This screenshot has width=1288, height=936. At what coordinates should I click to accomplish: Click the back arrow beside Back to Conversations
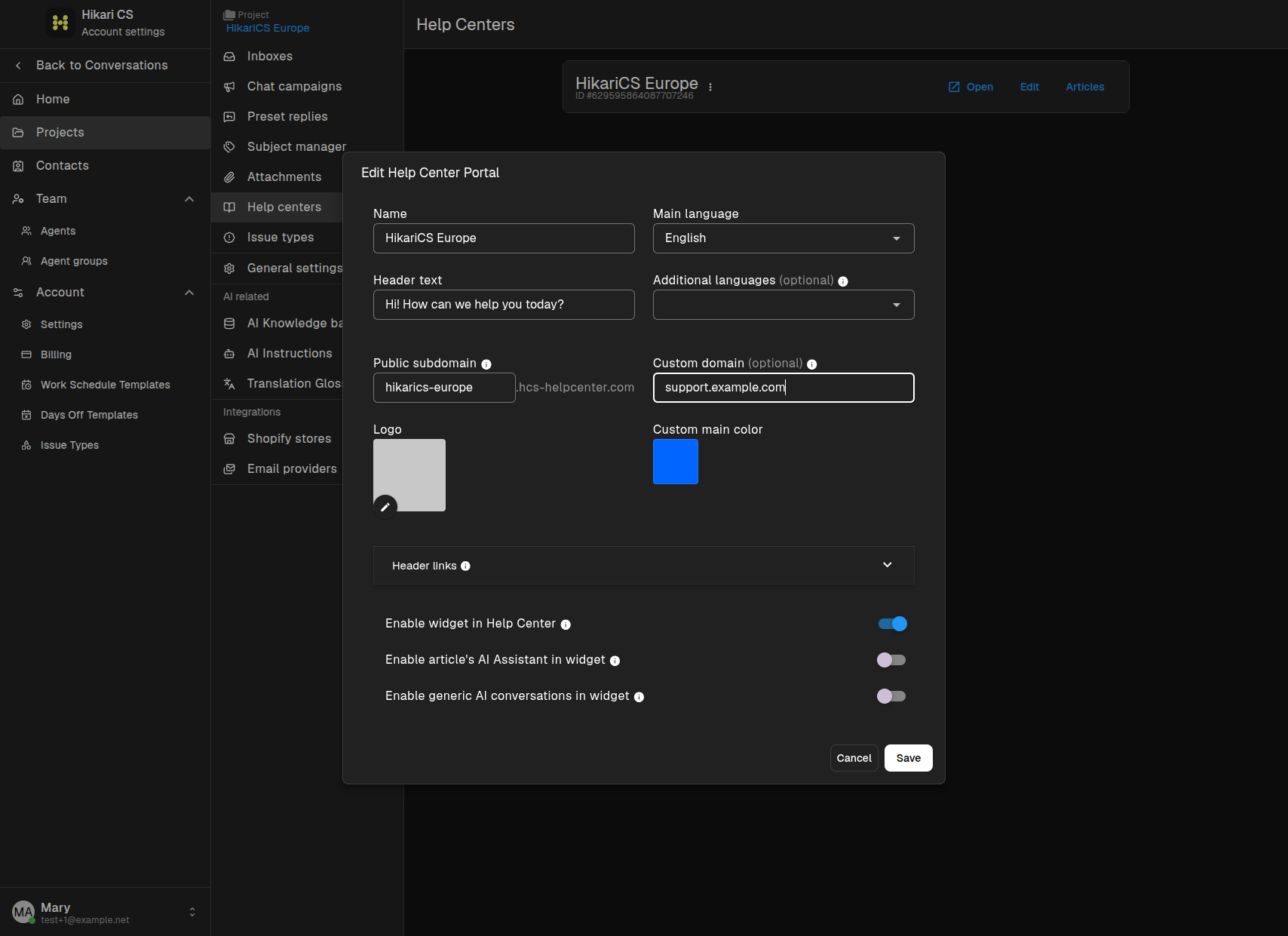click(x=18, y=66)
